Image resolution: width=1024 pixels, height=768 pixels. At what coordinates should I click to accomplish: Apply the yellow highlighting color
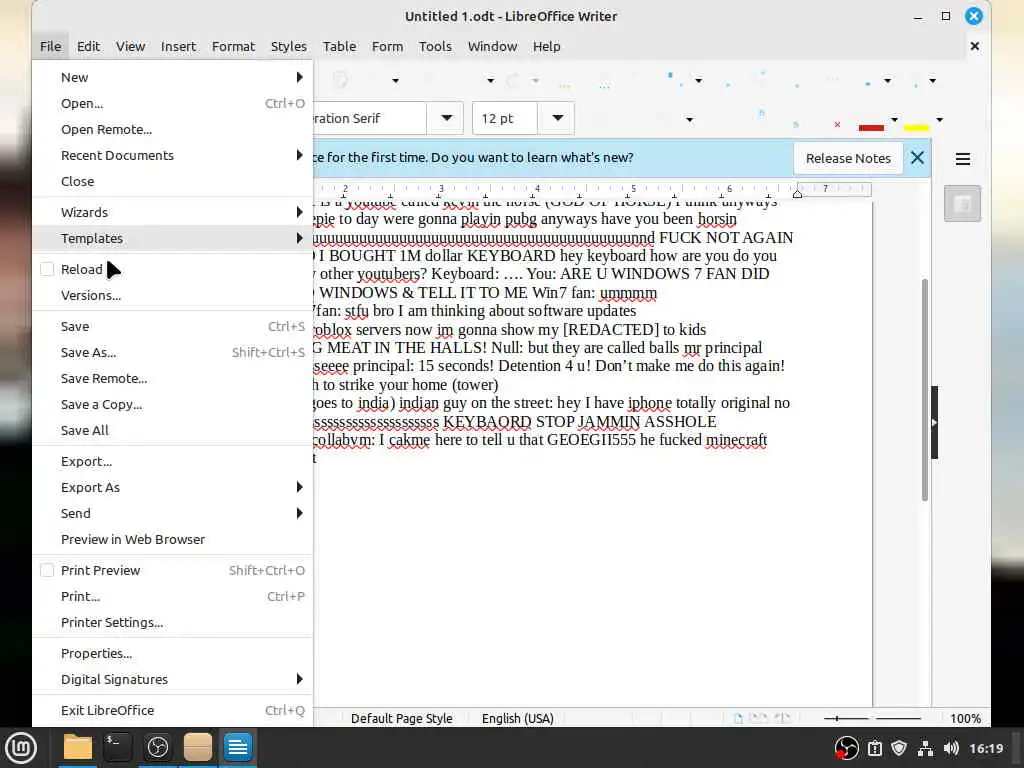click(916, 121)
